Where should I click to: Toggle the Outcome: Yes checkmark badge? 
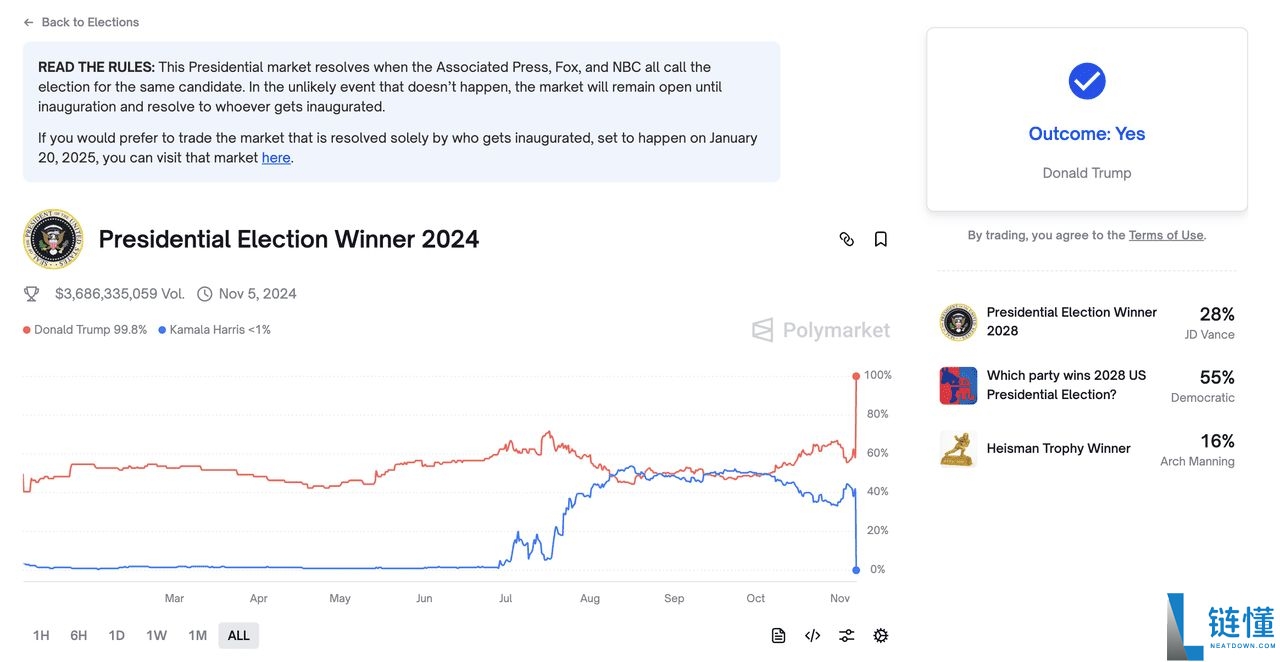click(x=1086, y=81)
